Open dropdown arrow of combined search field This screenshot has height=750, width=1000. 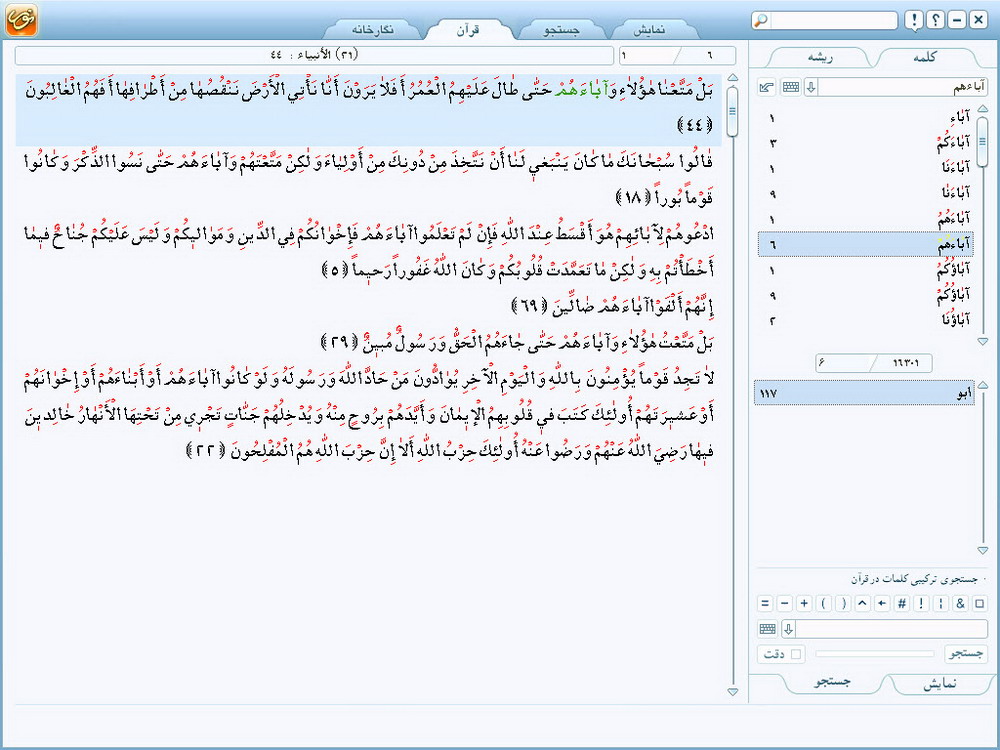788,629
